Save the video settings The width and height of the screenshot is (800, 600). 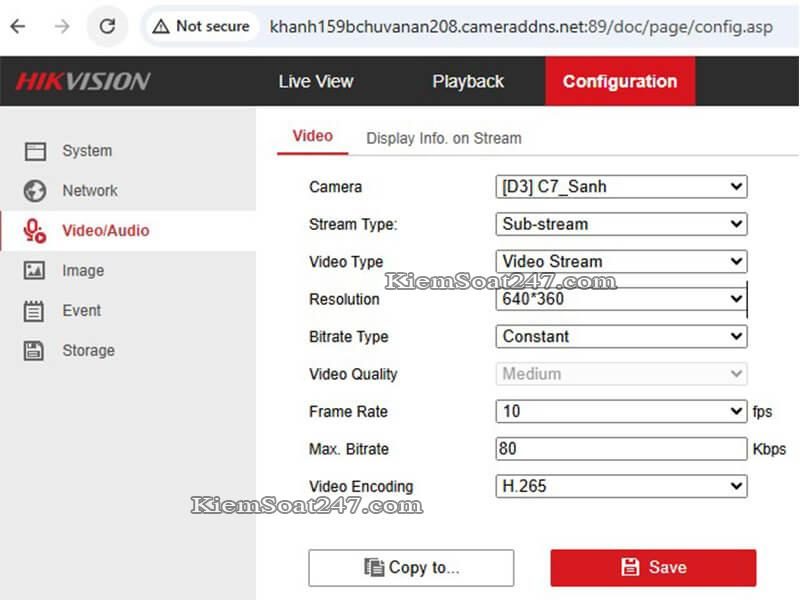pos(653,568)
